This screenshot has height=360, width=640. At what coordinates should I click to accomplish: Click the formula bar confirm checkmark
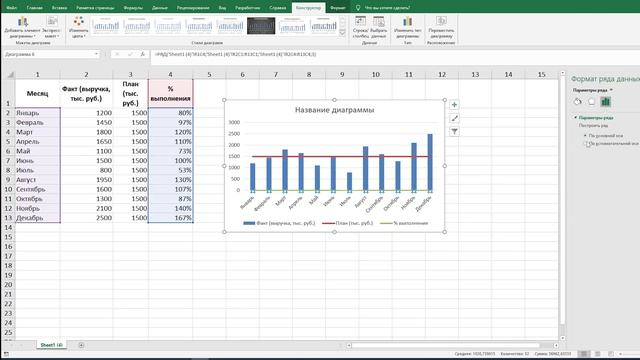[x=130, y=54]
